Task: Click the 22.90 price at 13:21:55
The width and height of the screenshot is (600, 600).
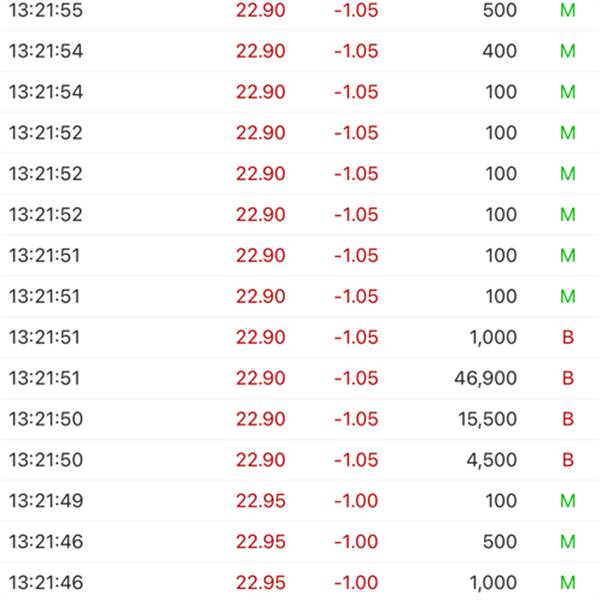Action: (x=261, y=10)
